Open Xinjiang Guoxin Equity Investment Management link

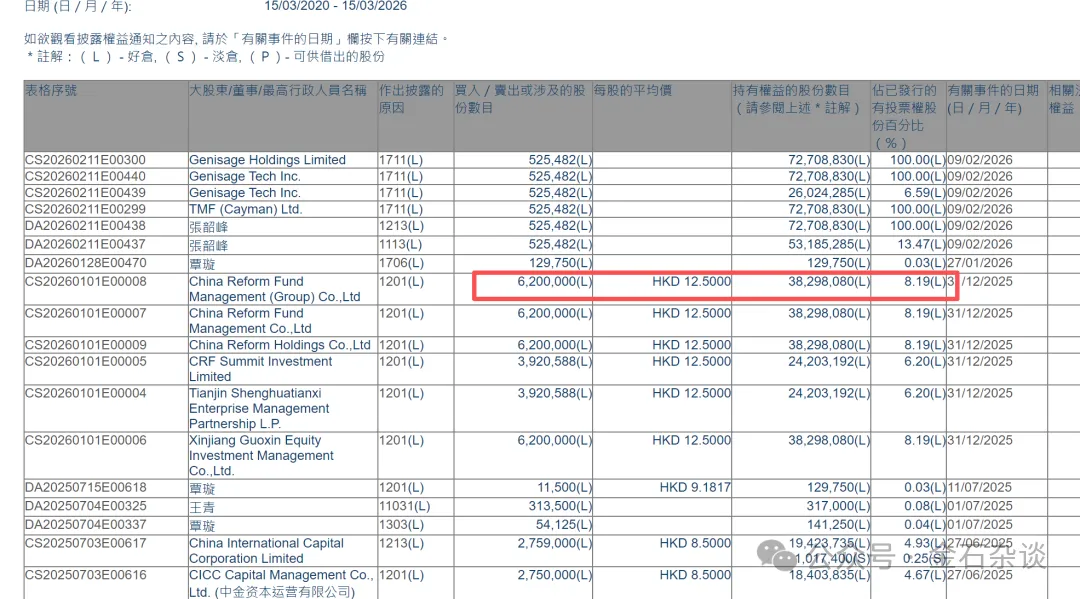(261, 455)
